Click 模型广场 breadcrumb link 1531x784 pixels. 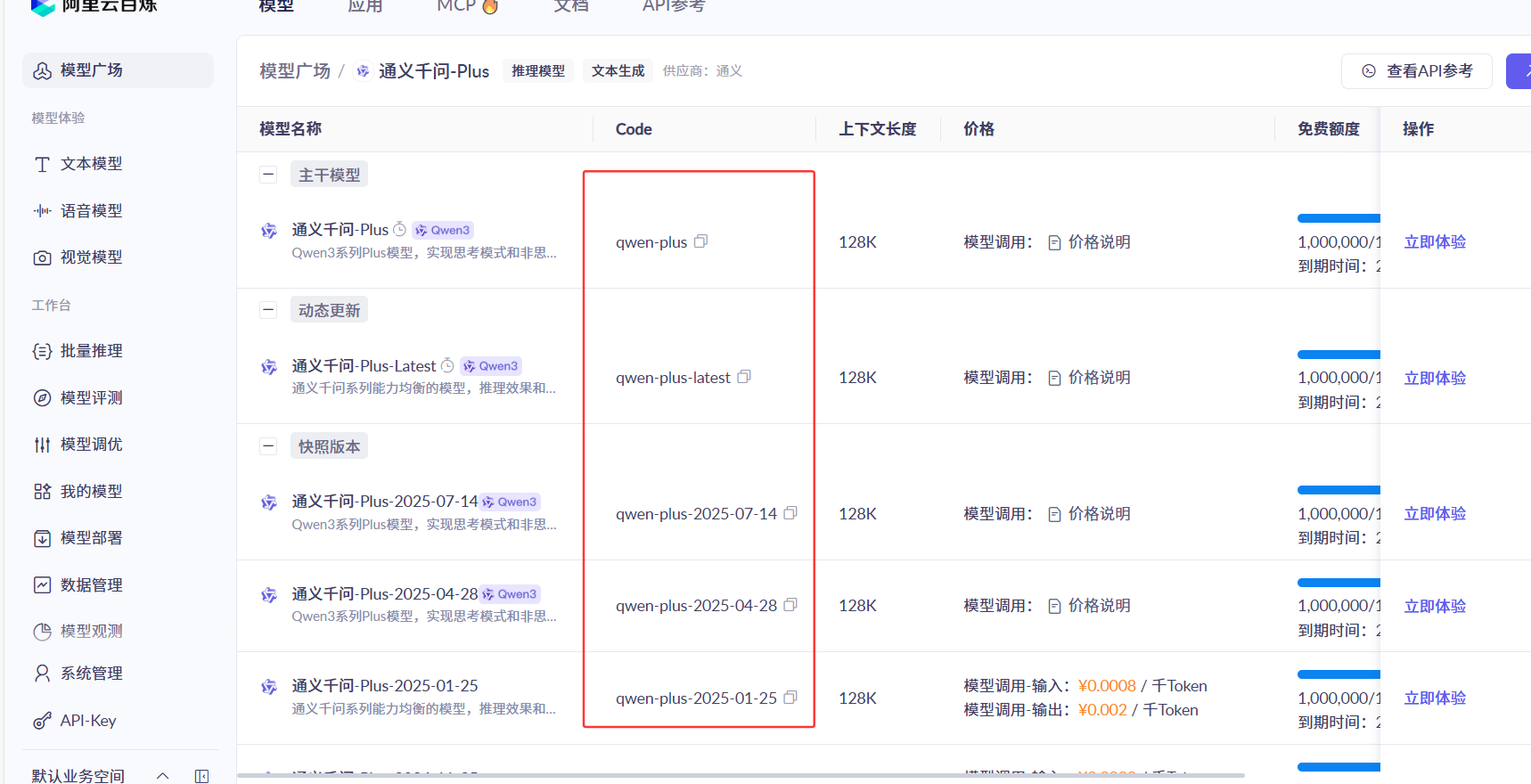(294, 71)
